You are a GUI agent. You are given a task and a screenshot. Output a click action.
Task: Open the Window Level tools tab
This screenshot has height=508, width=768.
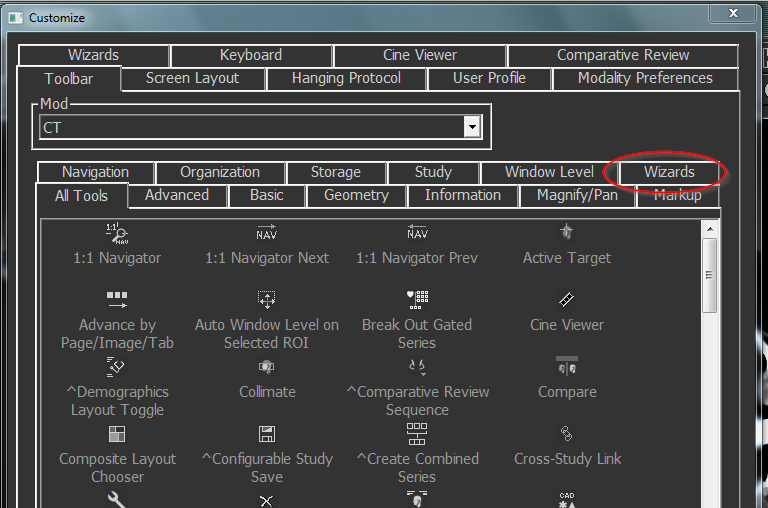click(549, 172)
